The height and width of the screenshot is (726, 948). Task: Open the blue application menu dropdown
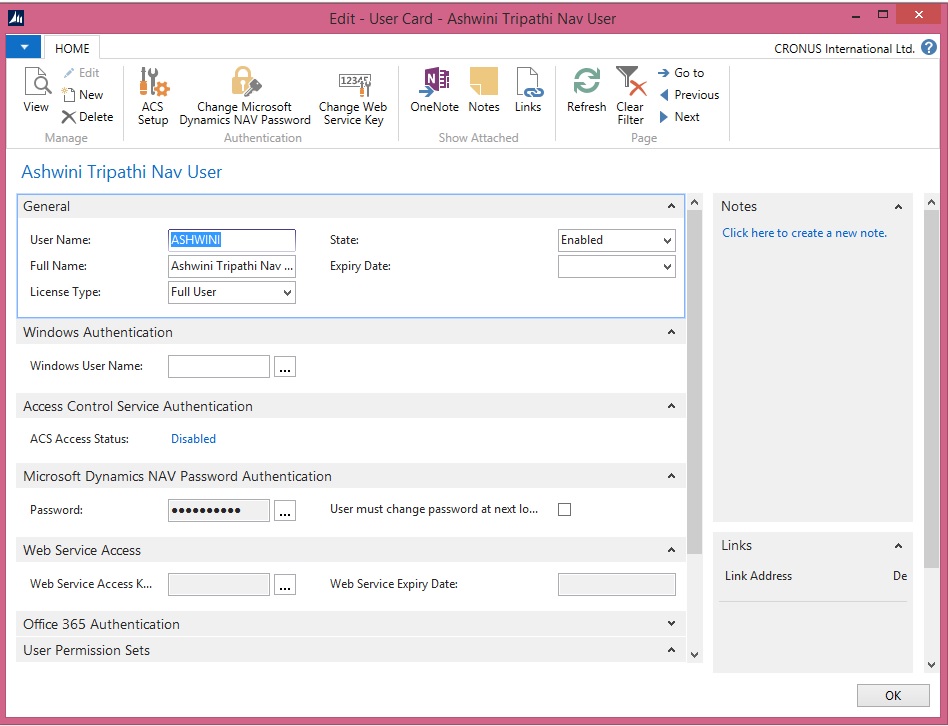[23, 47]
